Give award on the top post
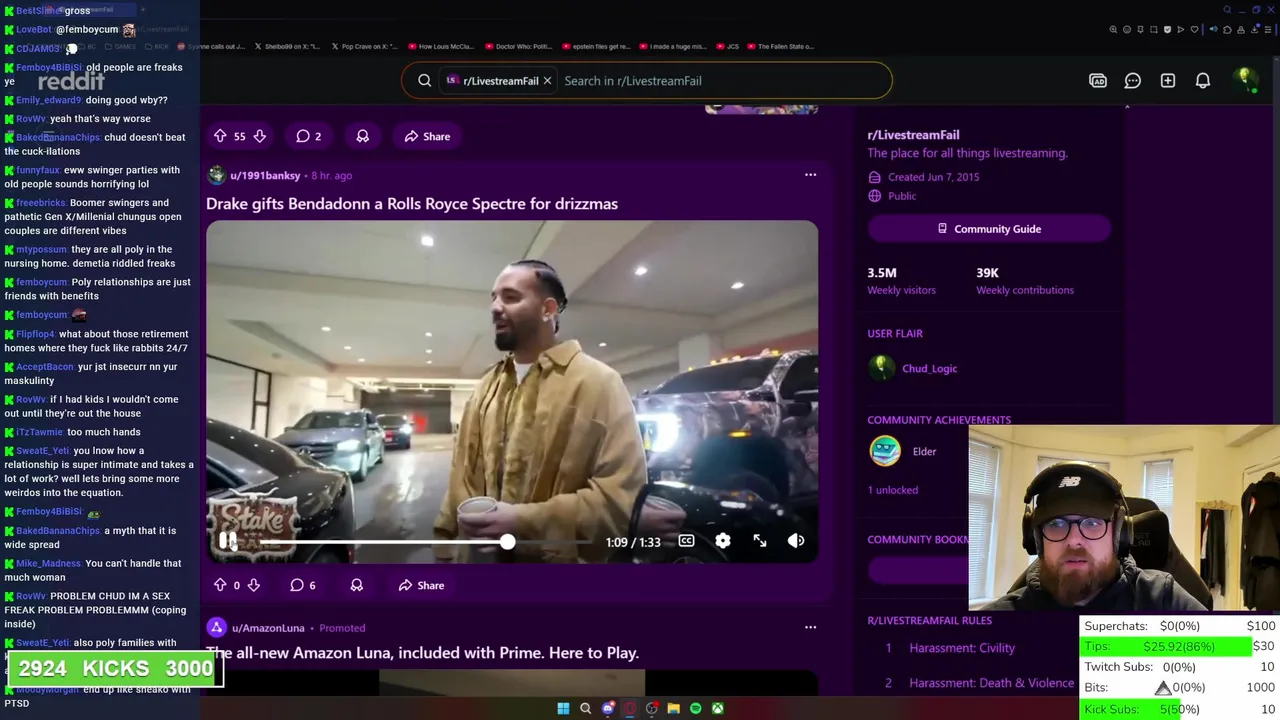1280x720 pixels. pyautogui.click(x=363, y=136)
